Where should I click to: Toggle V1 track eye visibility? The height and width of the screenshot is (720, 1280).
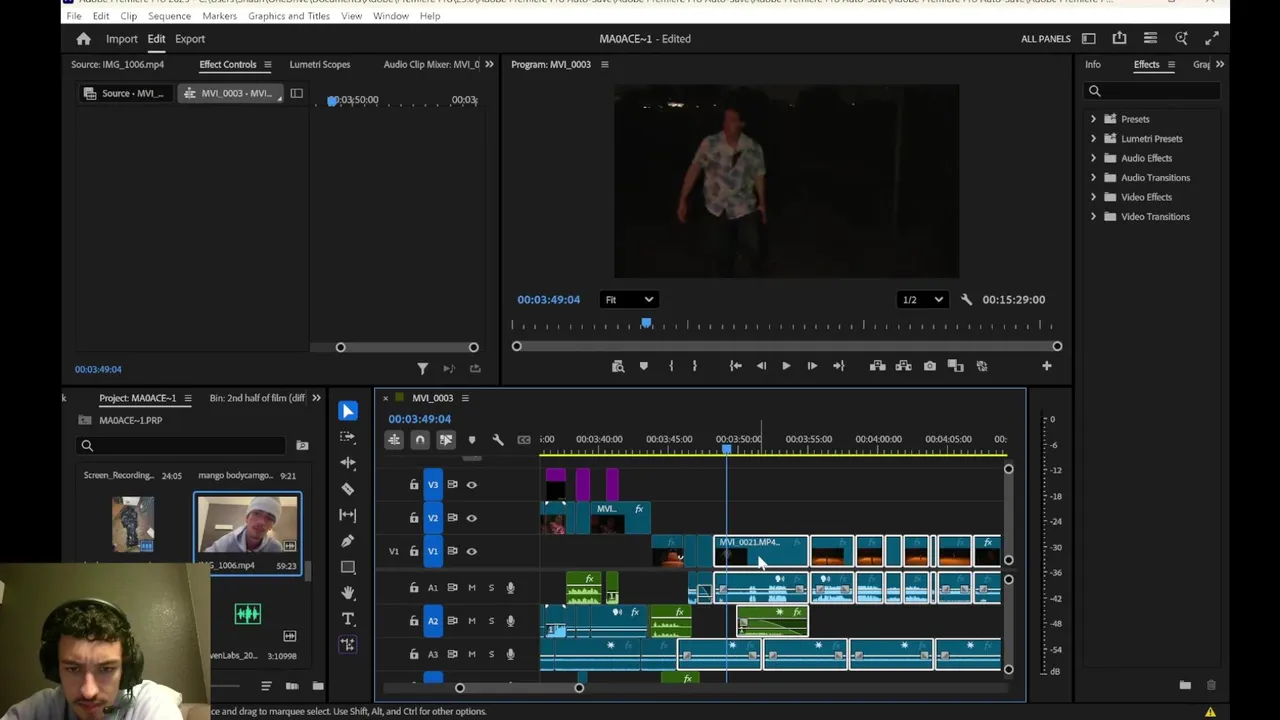pyautogui.click(x=471, y=551)
